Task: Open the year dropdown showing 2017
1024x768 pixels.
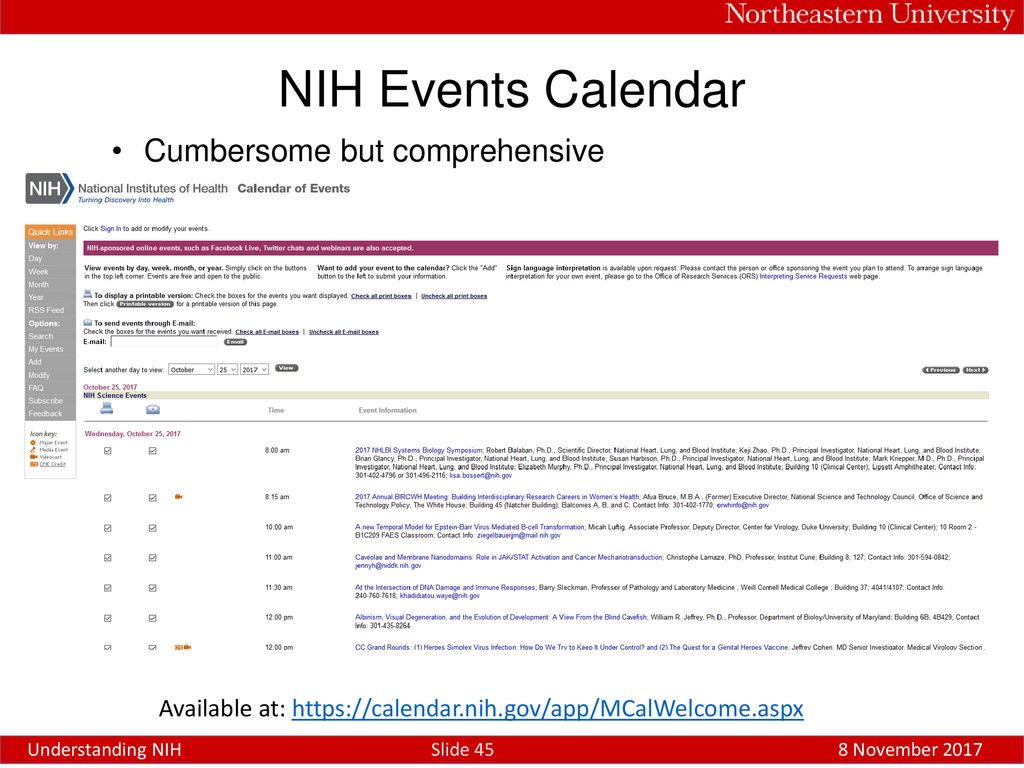Action: point(254,370)
